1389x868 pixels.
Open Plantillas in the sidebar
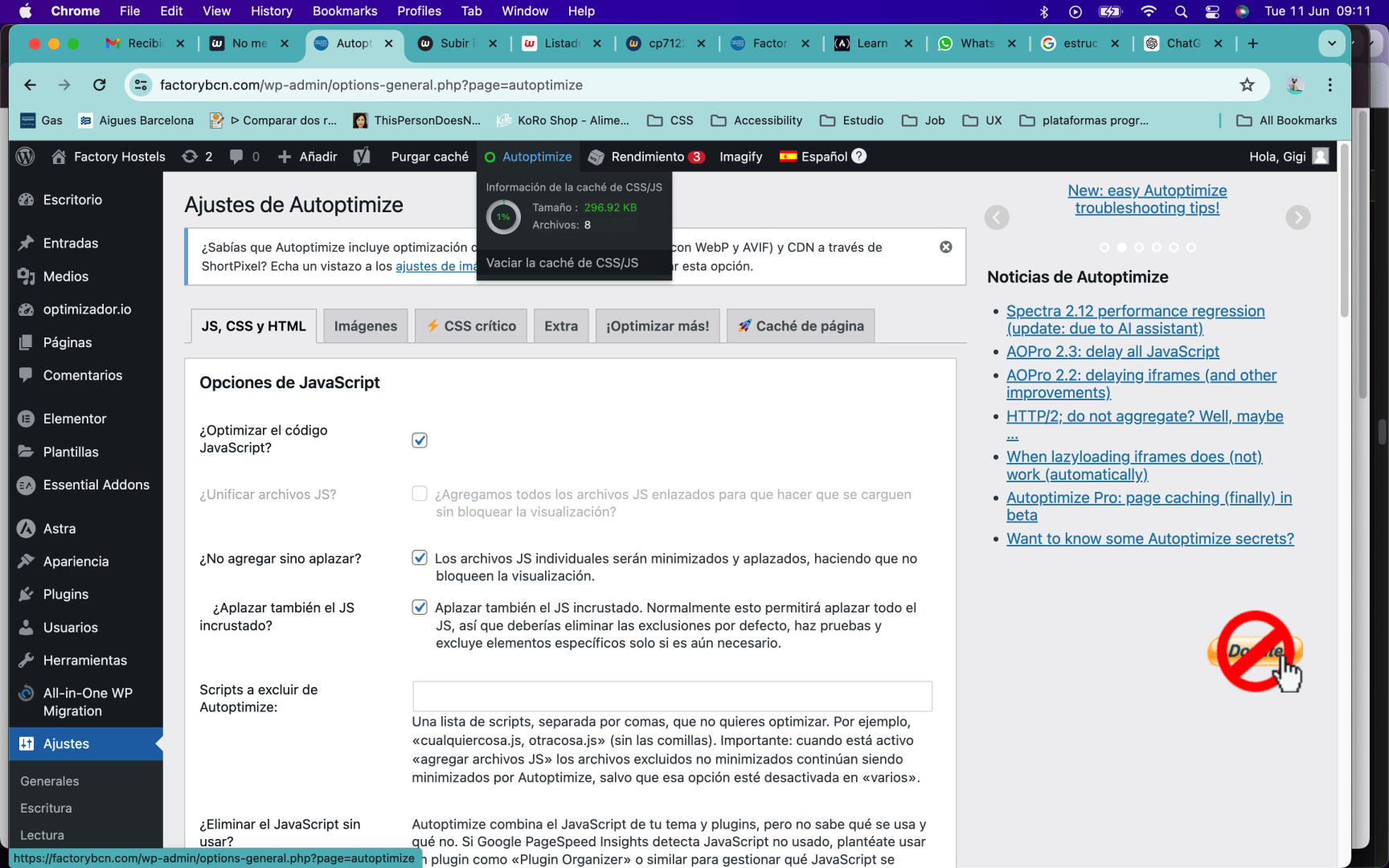pos(71,452)
